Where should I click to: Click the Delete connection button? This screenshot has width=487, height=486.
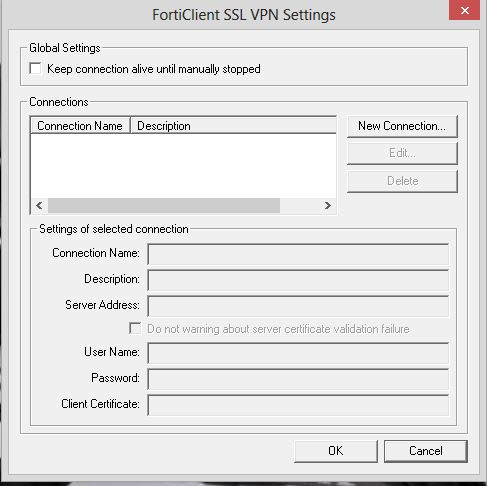point(402,181)
